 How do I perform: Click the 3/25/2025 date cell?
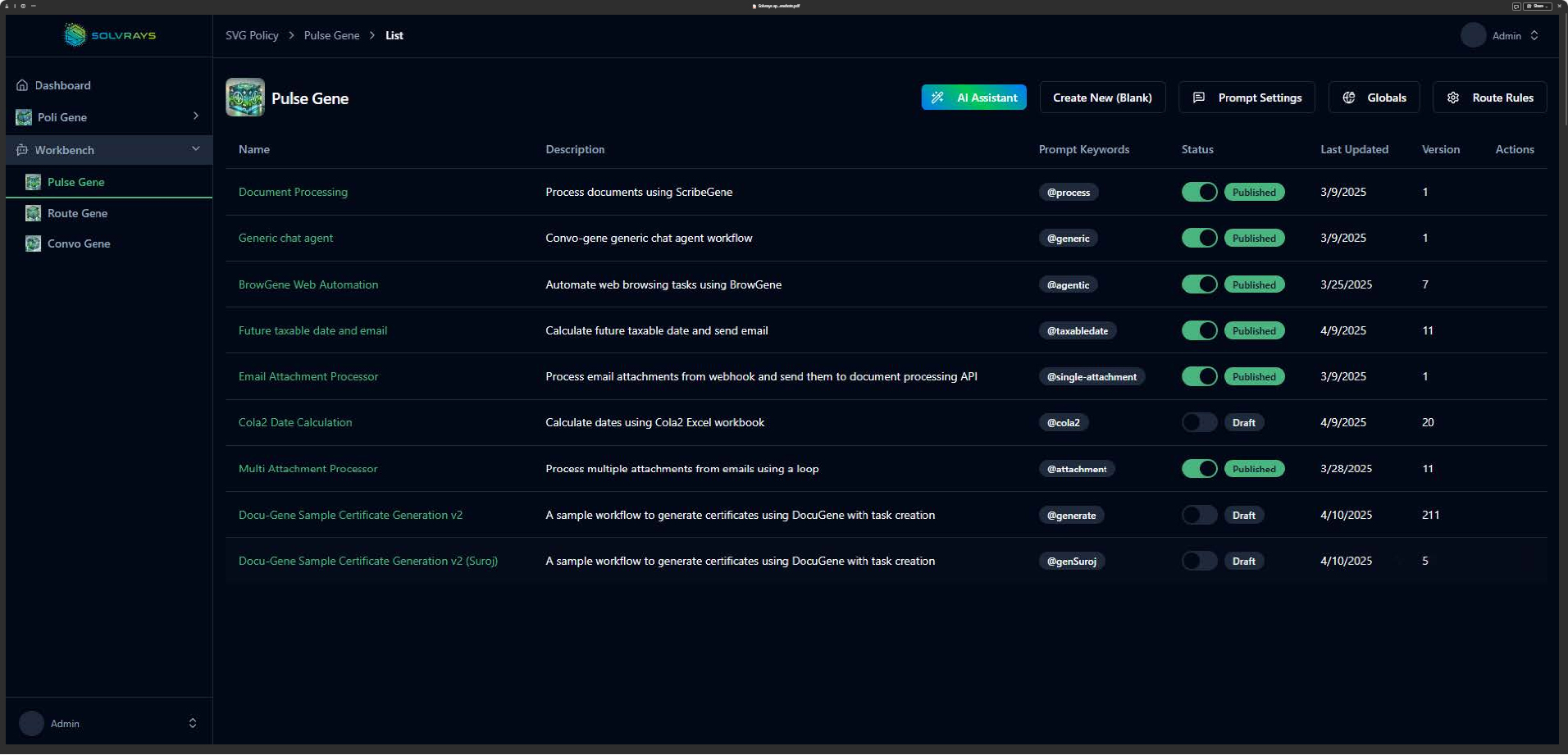1346,284
